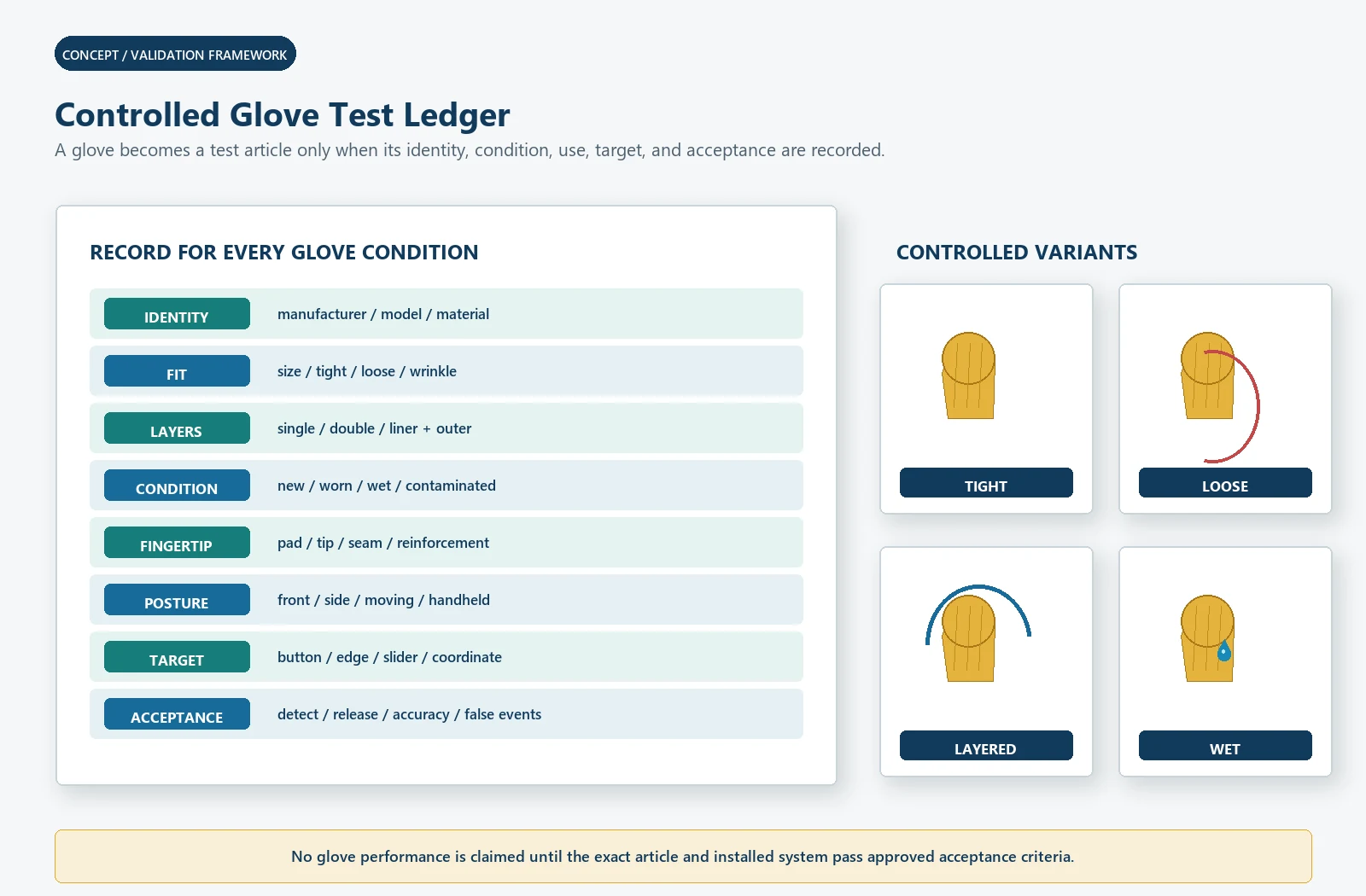Viewport: 1366px width, 896px height.
Task: Click the FINGERTIP record tag
Action: (177, 543)
